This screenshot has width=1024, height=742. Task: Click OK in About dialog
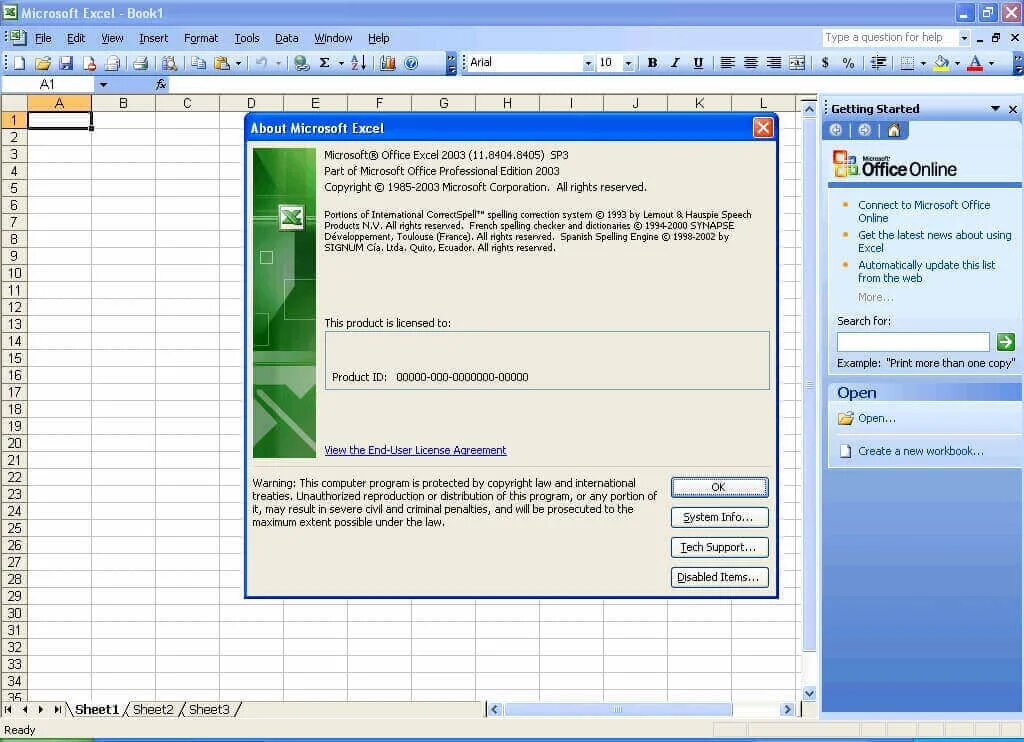pyautogui.click(x=719, y=487)
